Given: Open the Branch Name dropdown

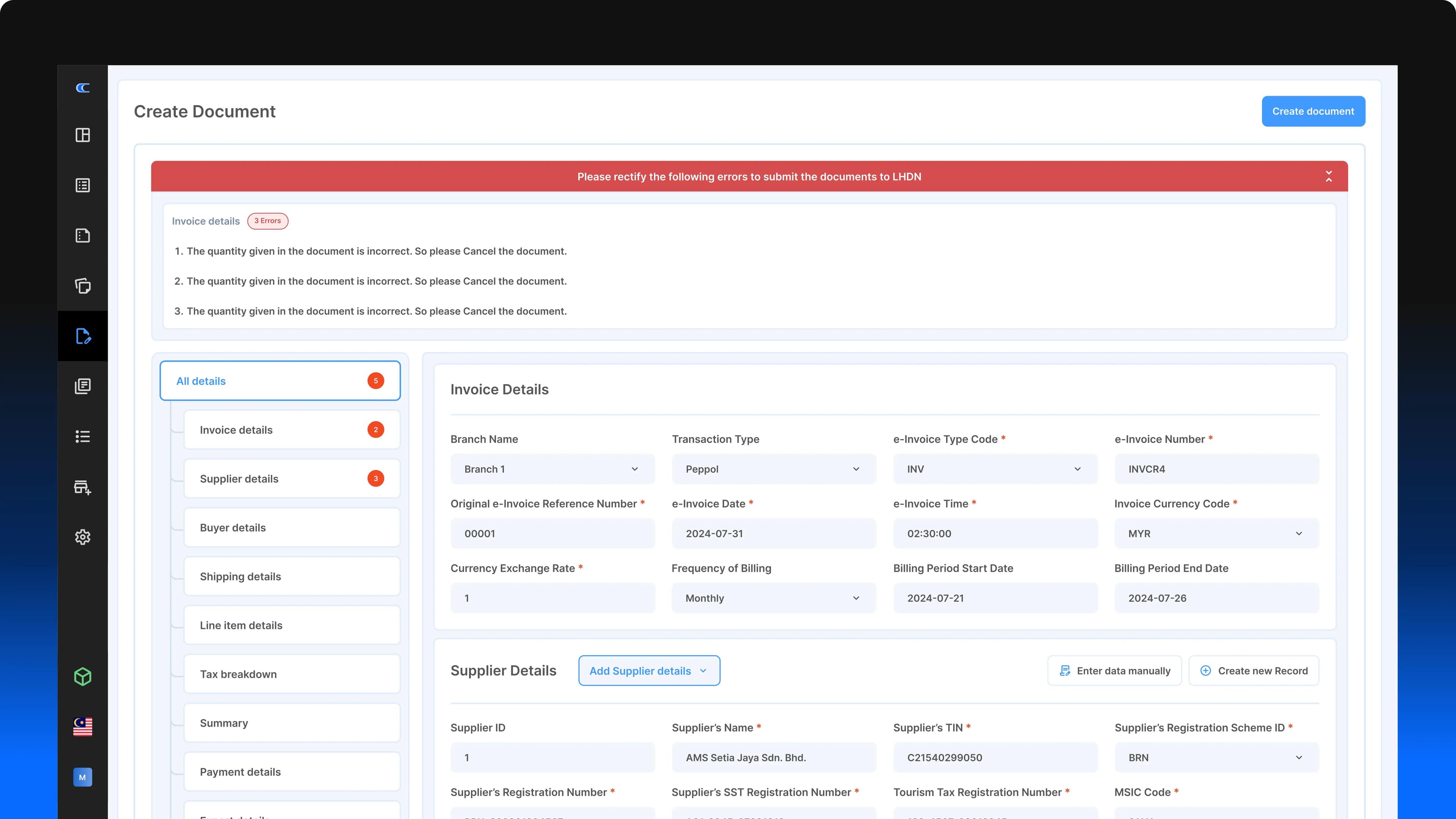Looking at the screenshot, I should tap(552, 469).
